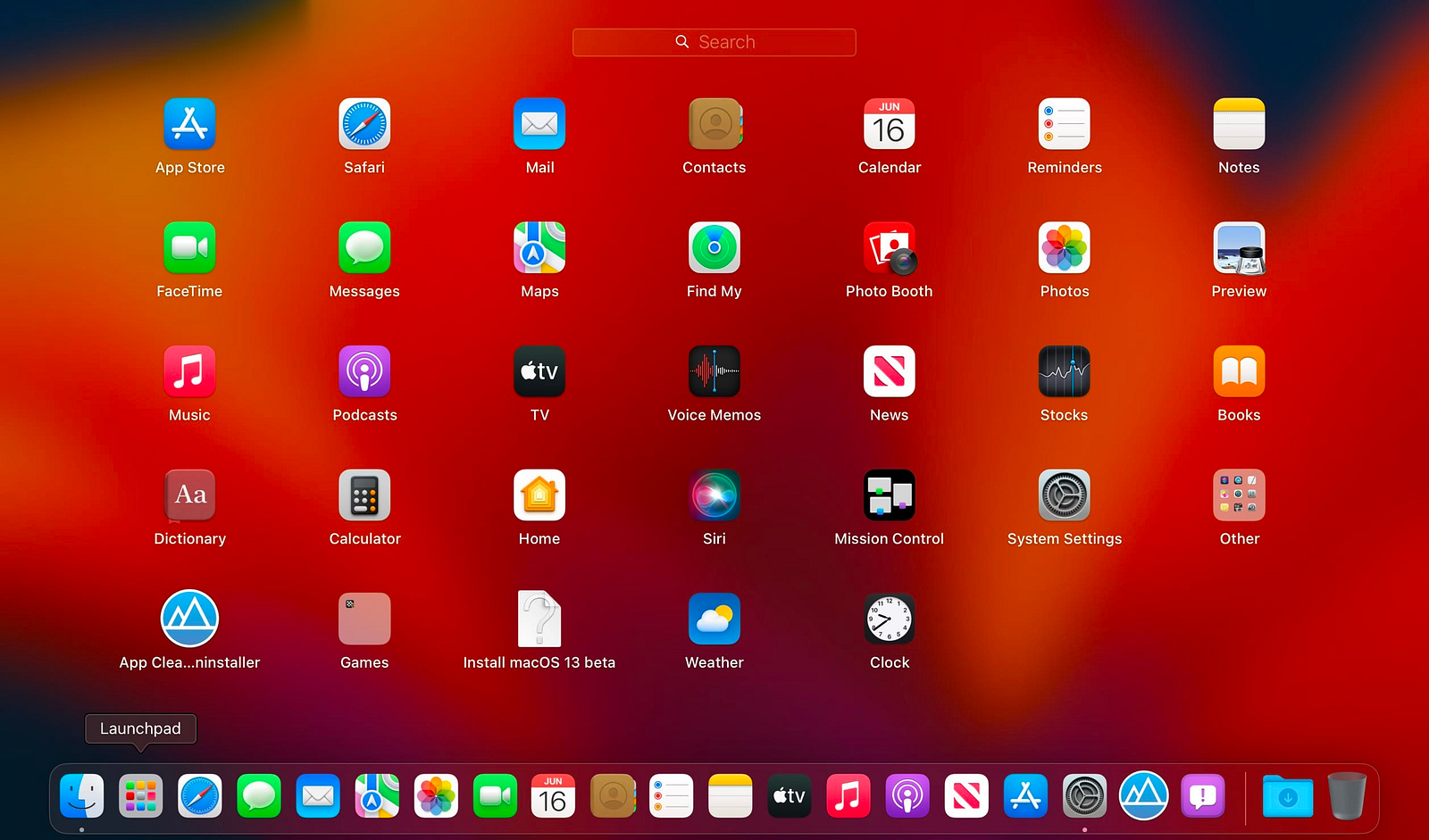Start FaceTime from the Dock
Screen dimensions: 1429x840
coord(495,796)
